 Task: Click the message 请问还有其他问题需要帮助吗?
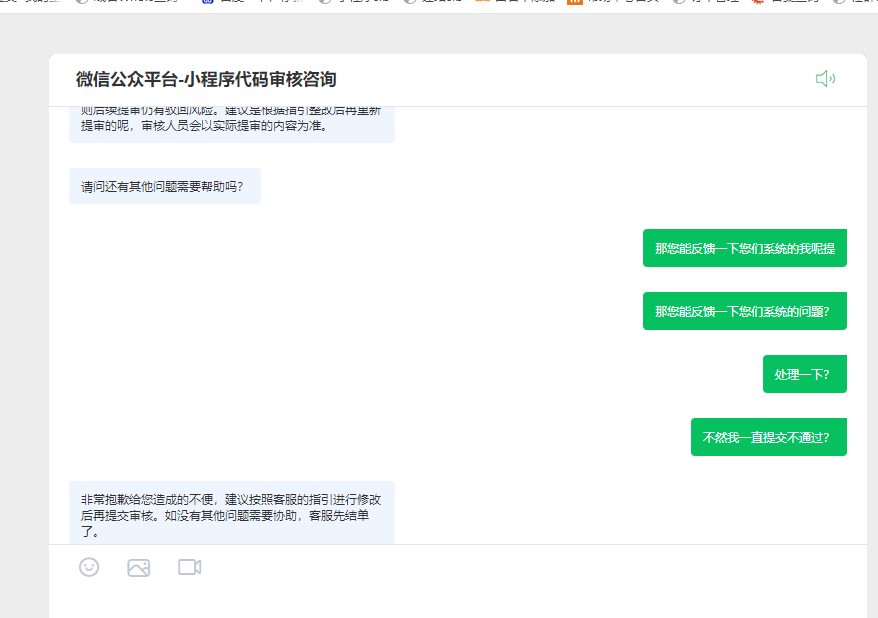(x=165, y=186)
